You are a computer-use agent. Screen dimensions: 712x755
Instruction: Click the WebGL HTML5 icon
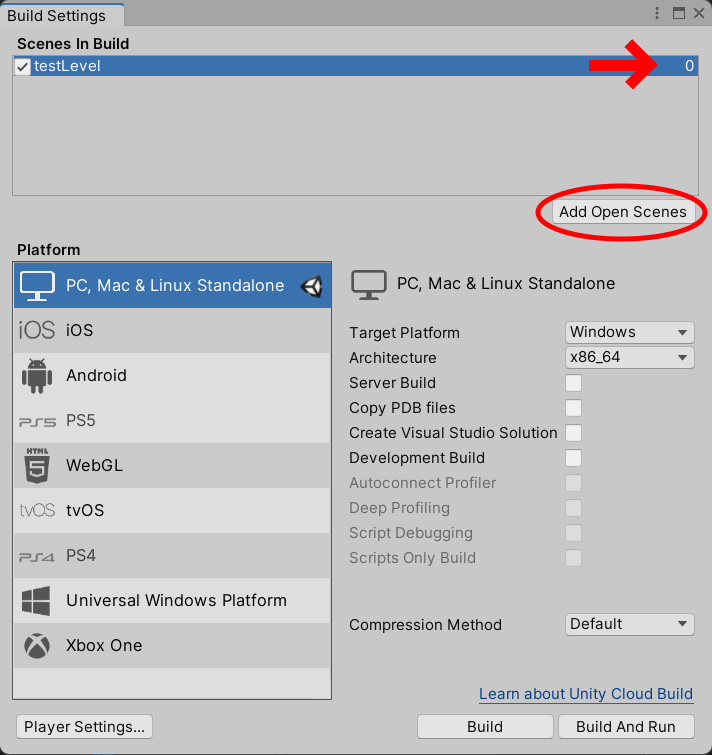point(37,465)
